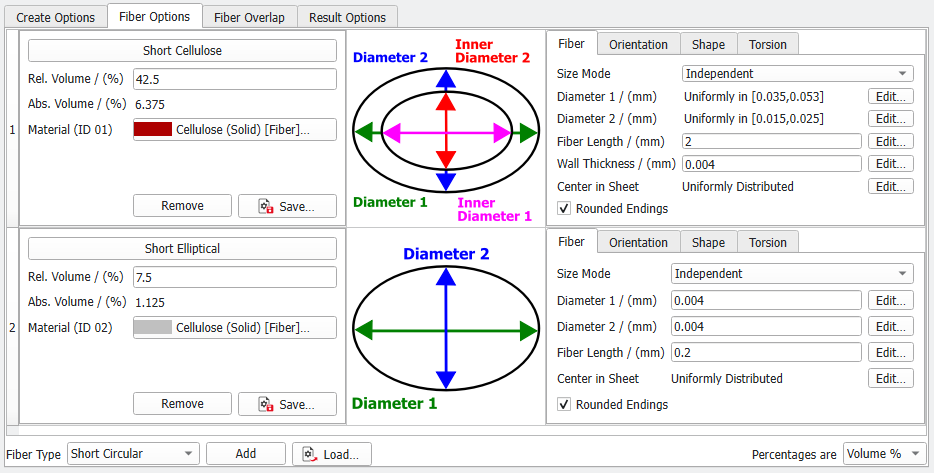Click Rel. Volume field showing 42.5

235,79
